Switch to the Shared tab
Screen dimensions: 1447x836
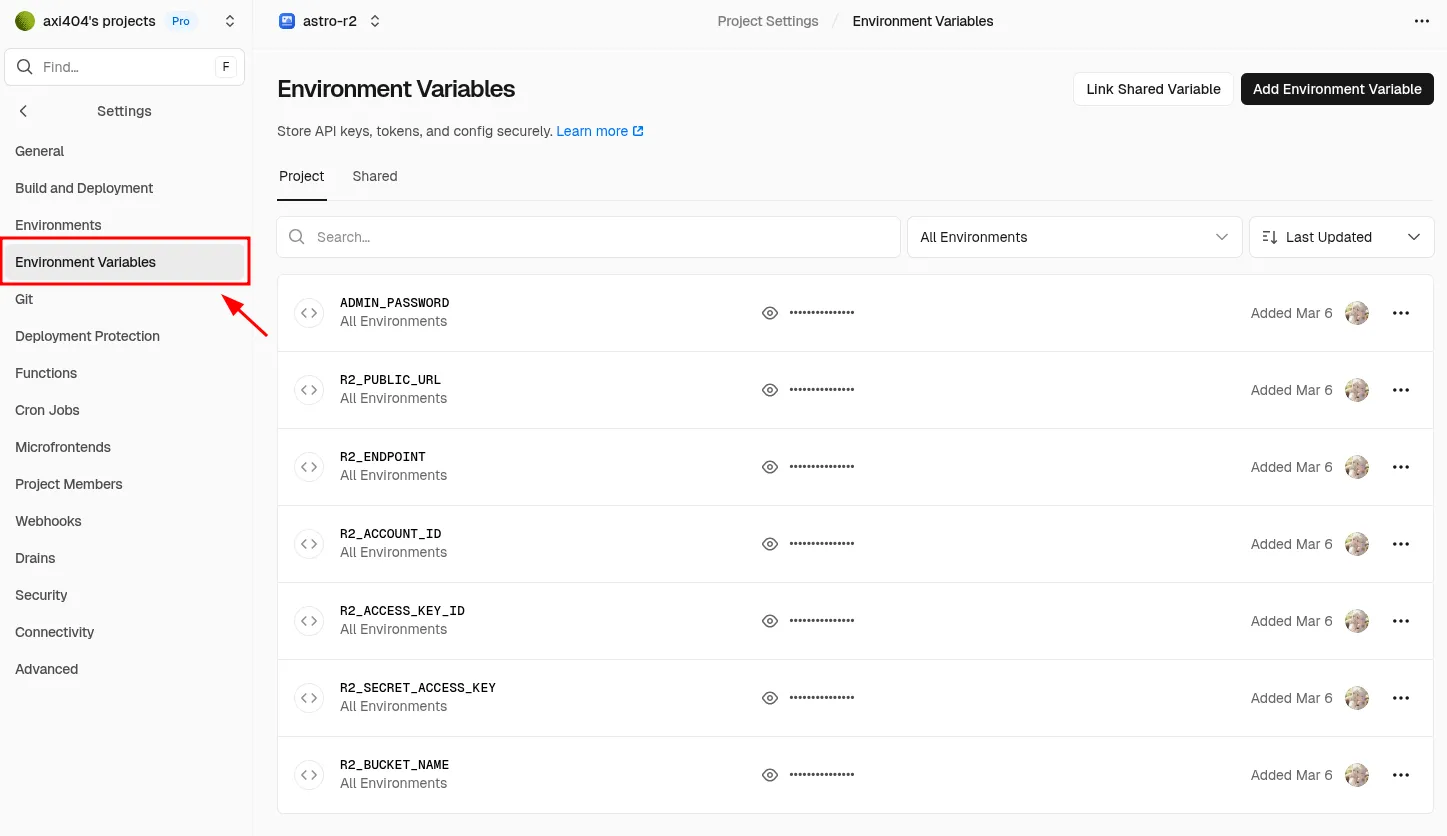(x=374, y=176)
